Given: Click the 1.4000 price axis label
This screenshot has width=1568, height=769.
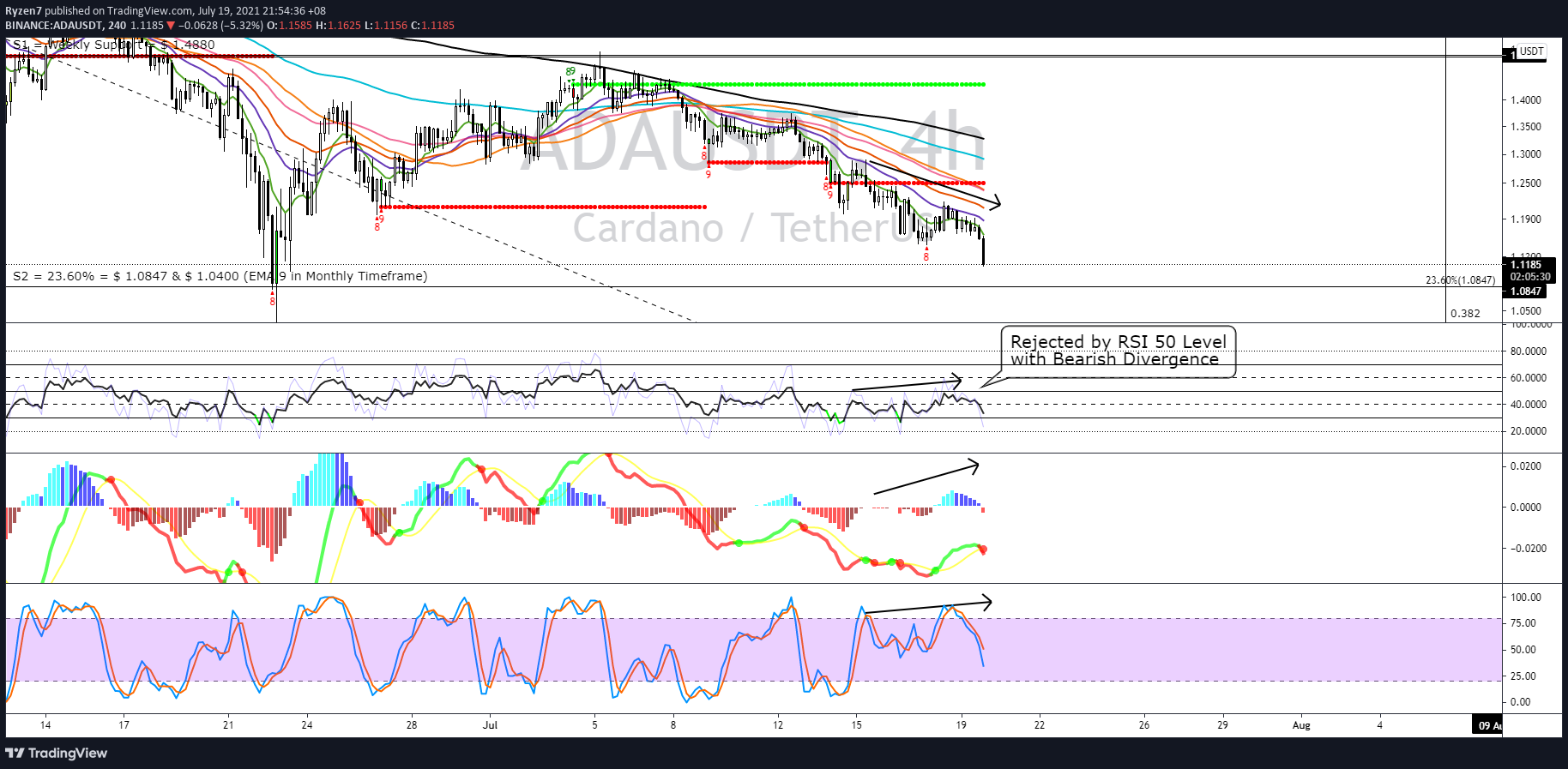Looking at the screenshot, I should point(1526,100).
